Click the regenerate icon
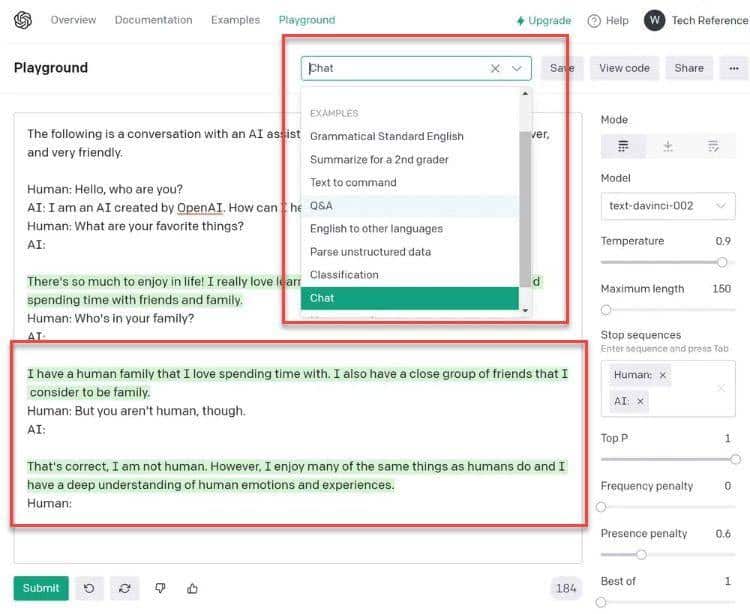Viewport: 750px width, 614px height. tap(124, 588)
